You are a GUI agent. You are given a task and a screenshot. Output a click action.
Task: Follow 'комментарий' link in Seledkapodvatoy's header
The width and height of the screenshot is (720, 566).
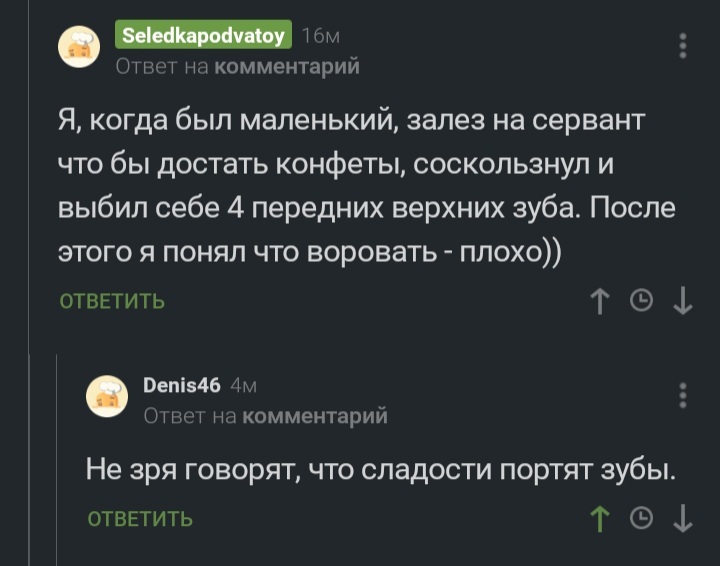point(287,67)
